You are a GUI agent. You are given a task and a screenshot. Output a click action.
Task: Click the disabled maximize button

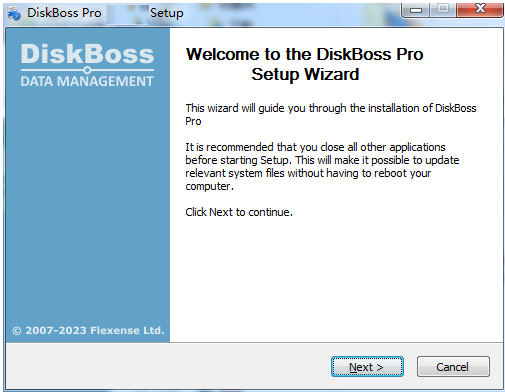tap(443, 9)
